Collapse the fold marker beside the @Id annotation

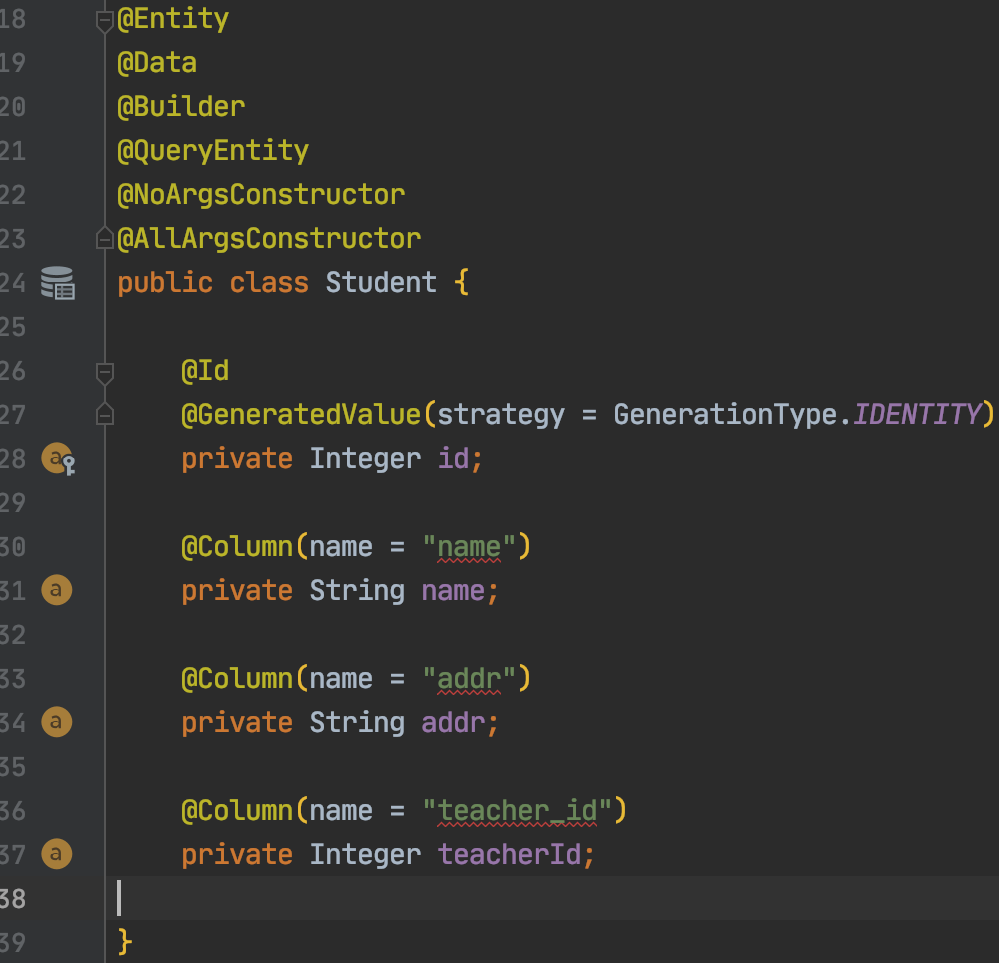[104, 371]
